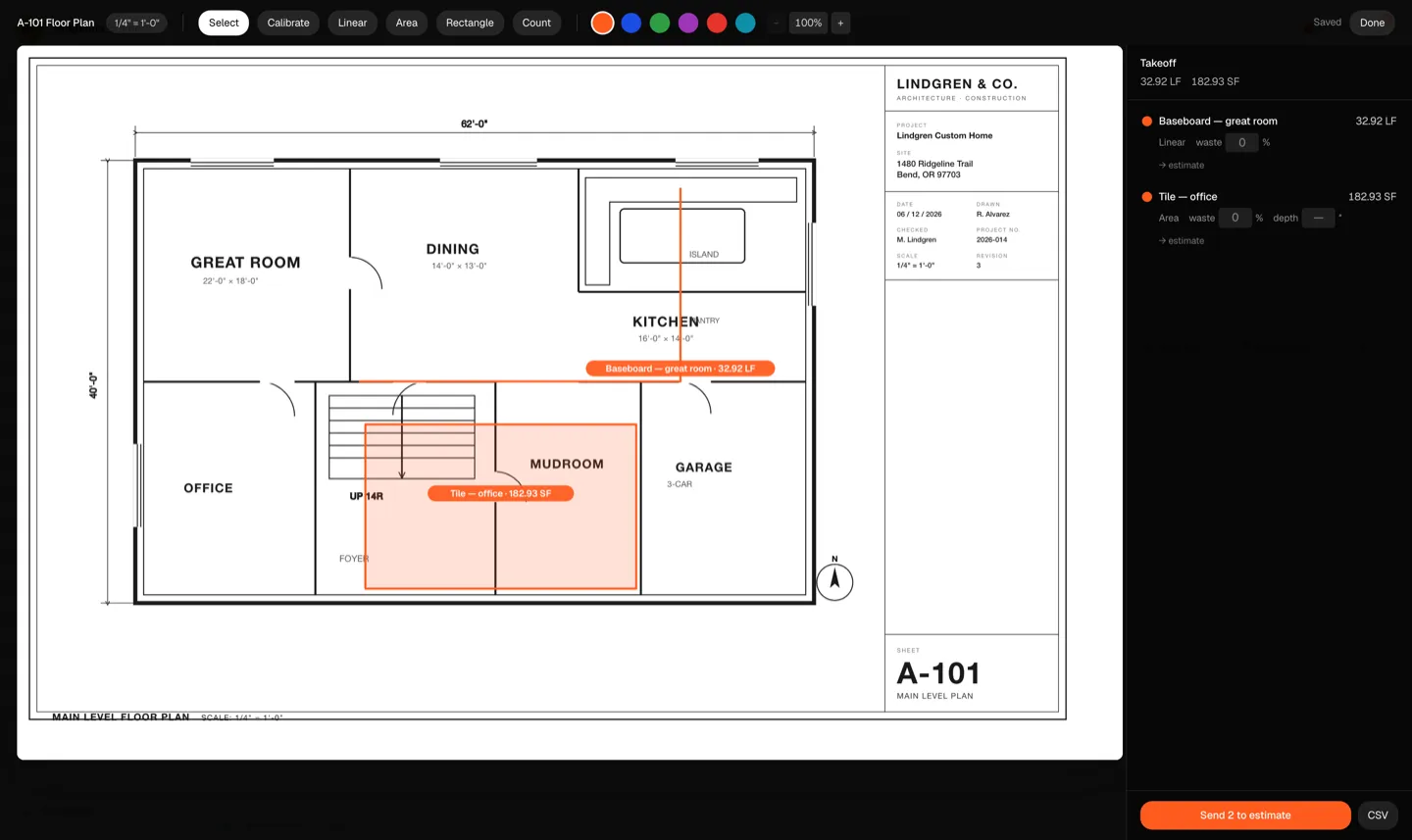
Task: Click the 40'-0" vertical dimension text
Action: click(x=93, y=385)
